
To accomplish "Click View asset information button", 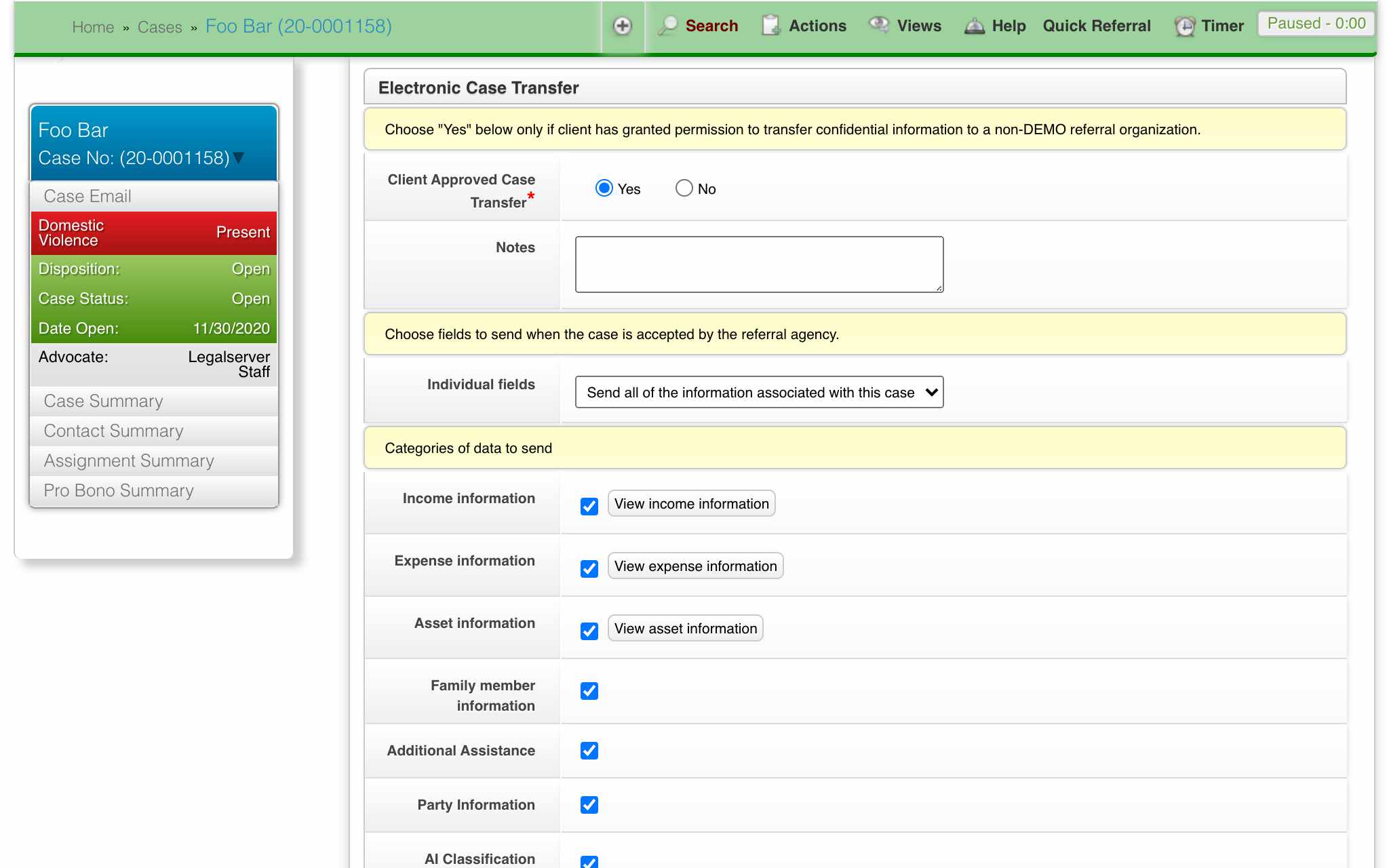I will click(x=685, y=628).
